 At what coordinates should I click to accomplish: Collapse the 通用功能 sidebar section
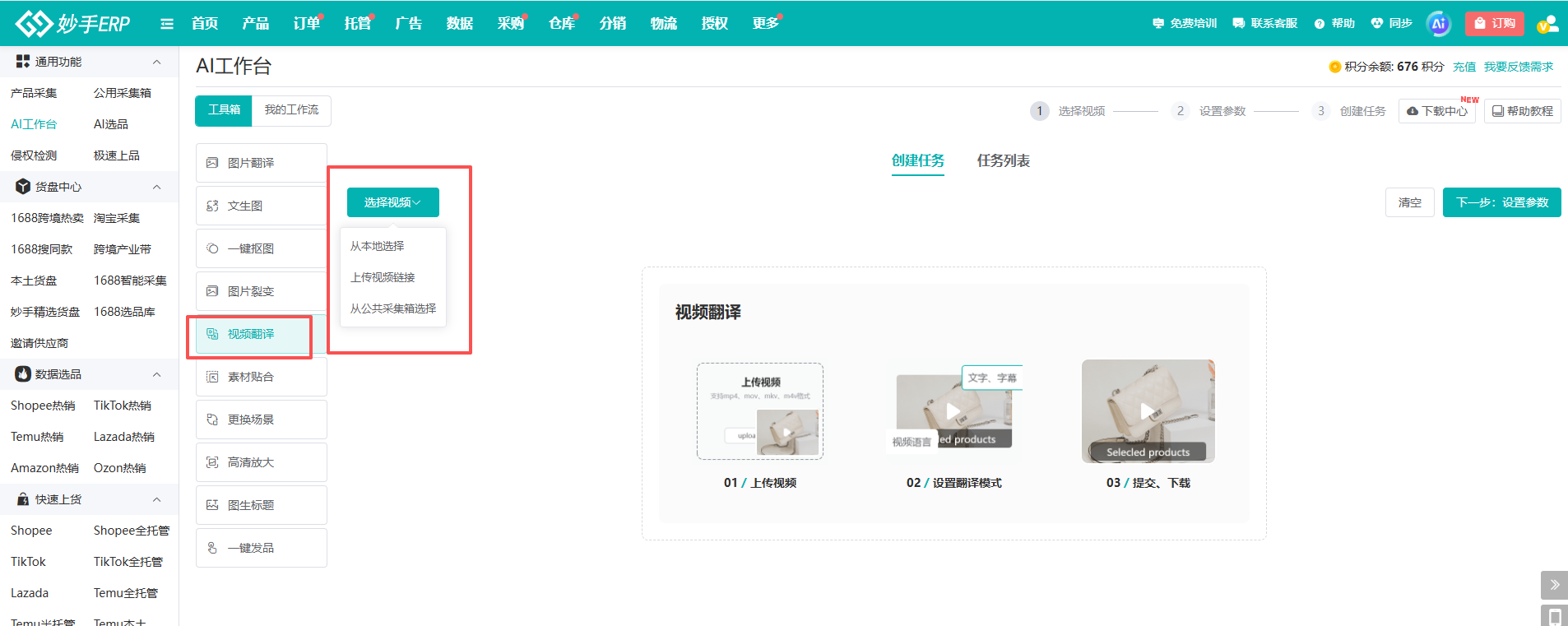pyautogui.click(x=156, y=62)
